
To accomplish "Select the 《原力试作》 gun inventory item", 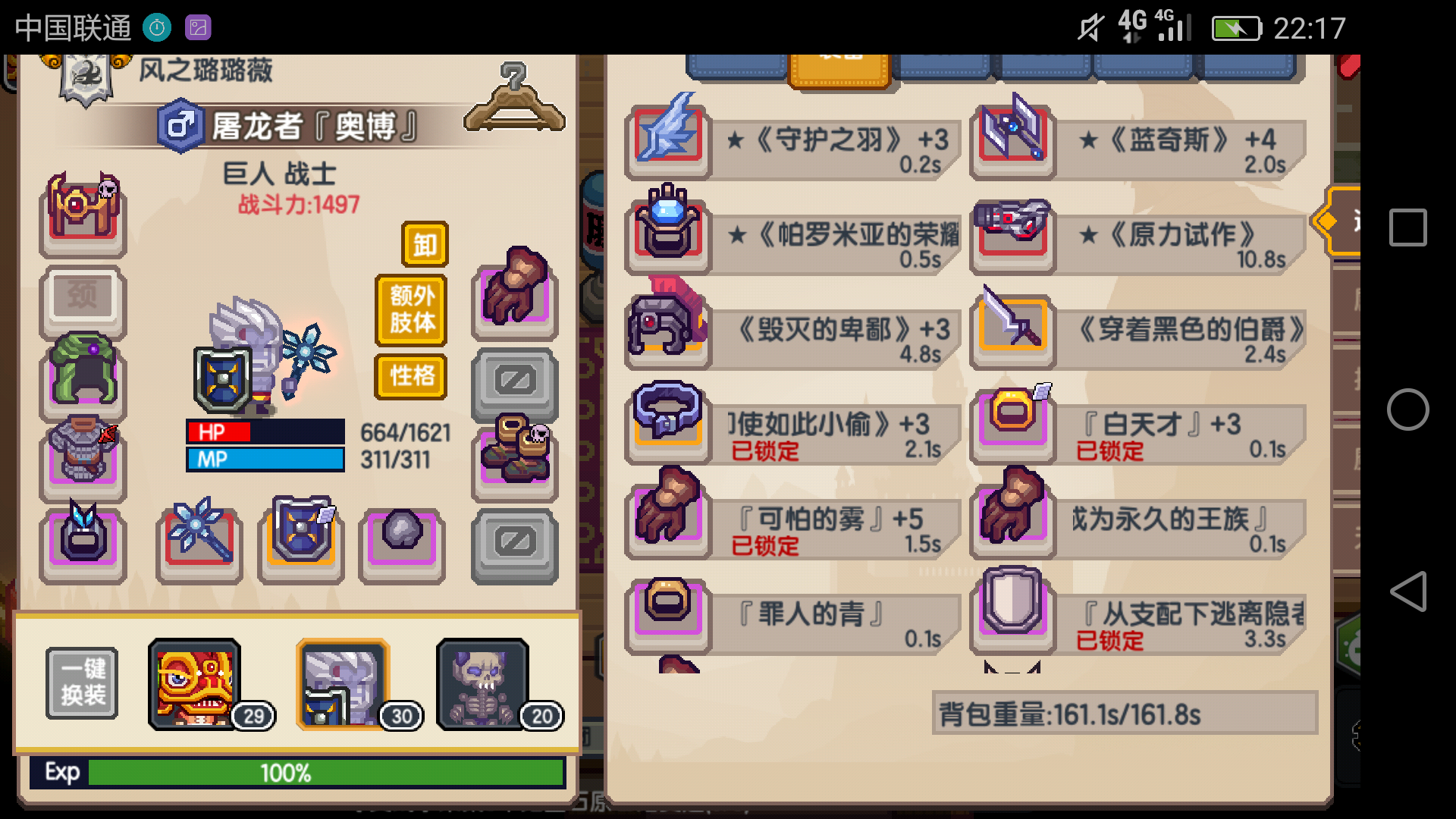I will [1137, 237].
